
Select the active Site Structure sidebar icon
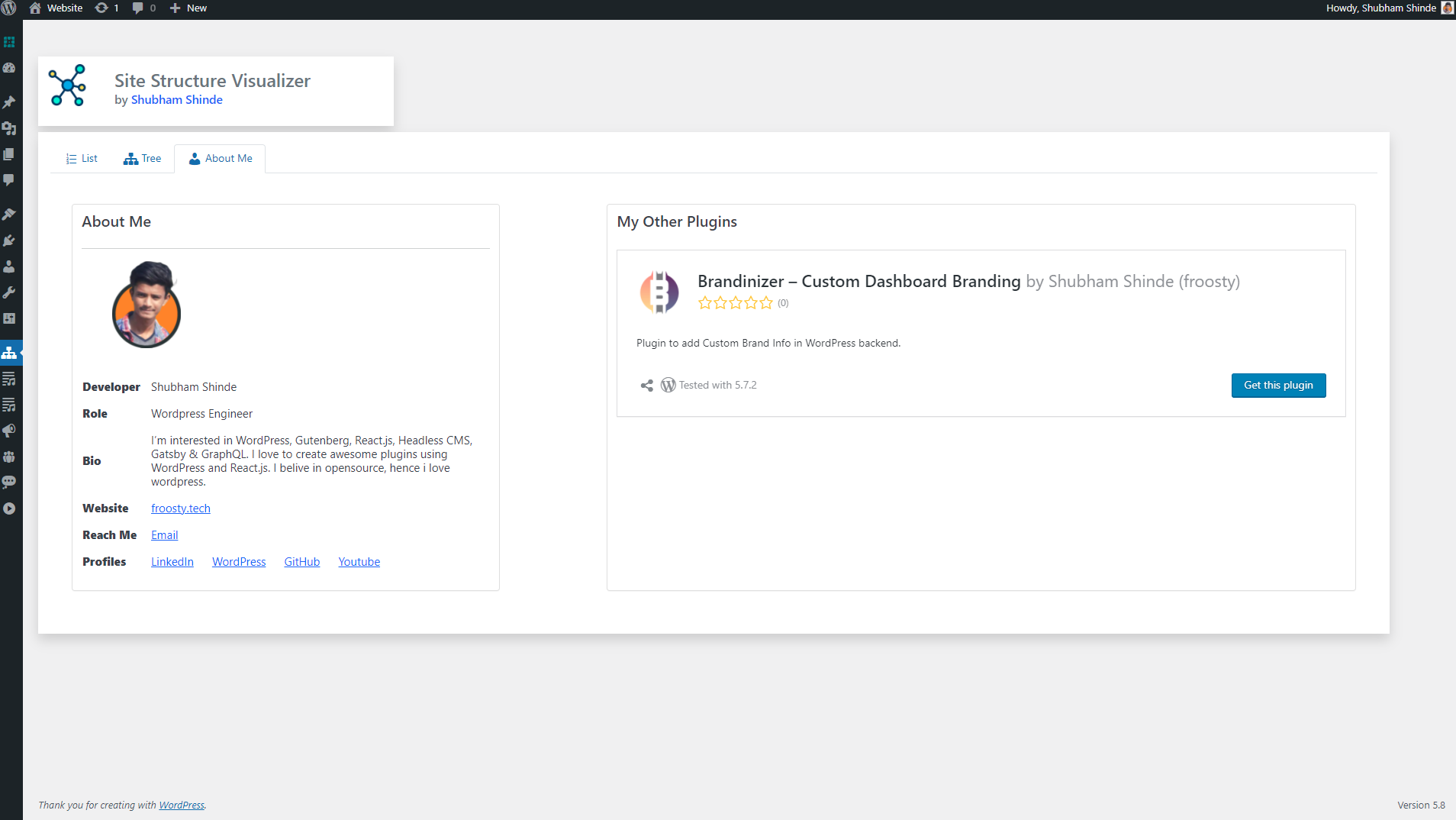coord(9,353)
